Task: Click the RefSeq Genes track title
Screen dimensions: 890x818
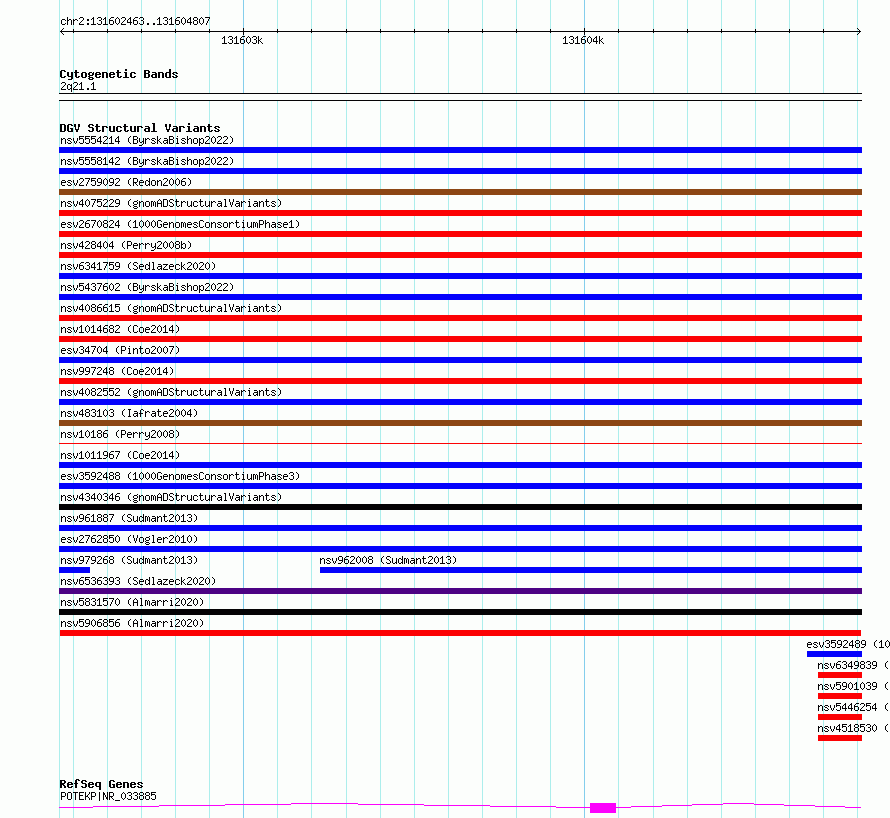Action: [101, 784]
